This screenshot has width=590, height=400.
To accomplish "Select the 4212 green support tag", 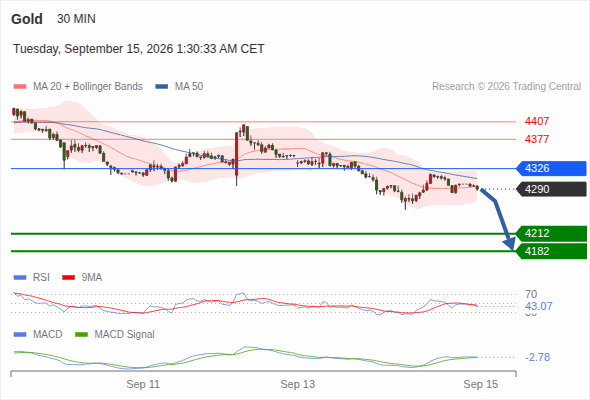I will [x=551, y=233].
